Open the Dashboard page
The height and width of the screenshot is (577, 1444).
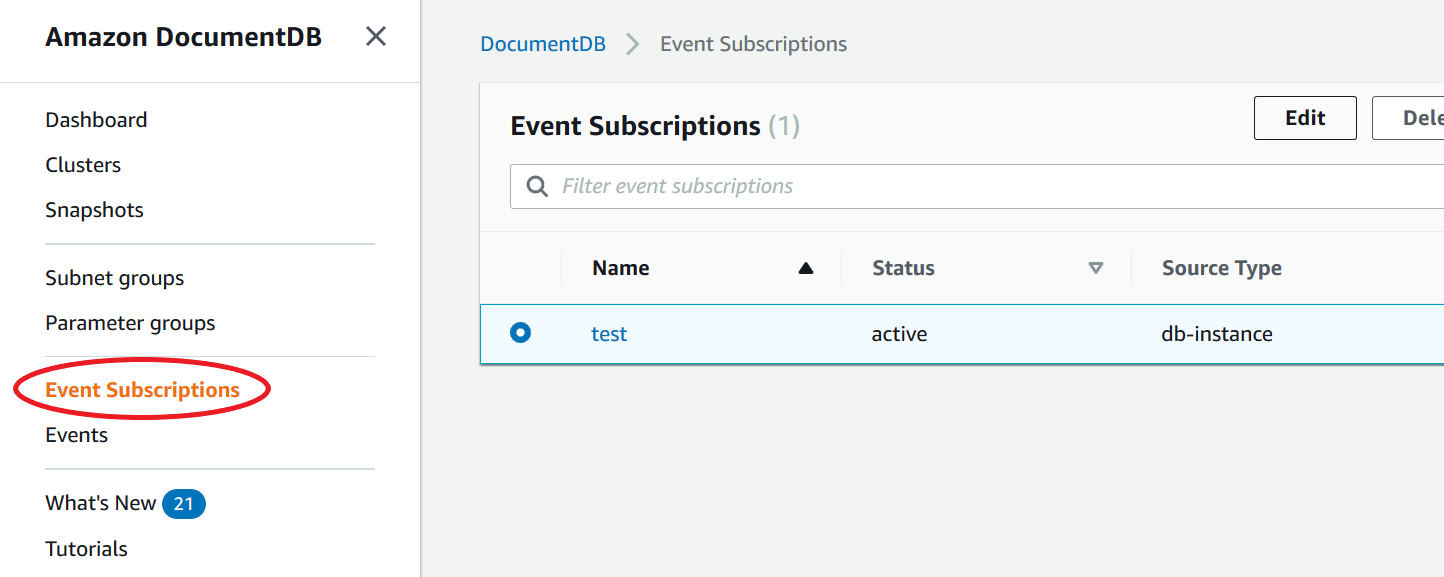[x=96, y=119]
